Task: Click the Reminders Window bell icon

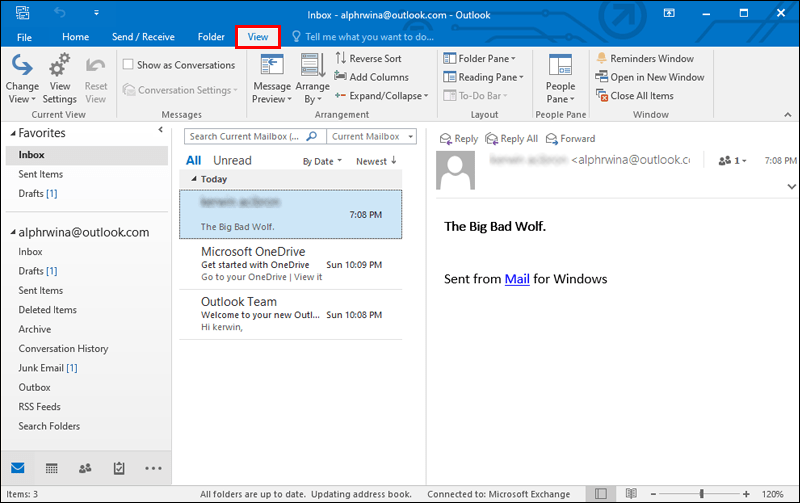Action: tap(602, 58)
